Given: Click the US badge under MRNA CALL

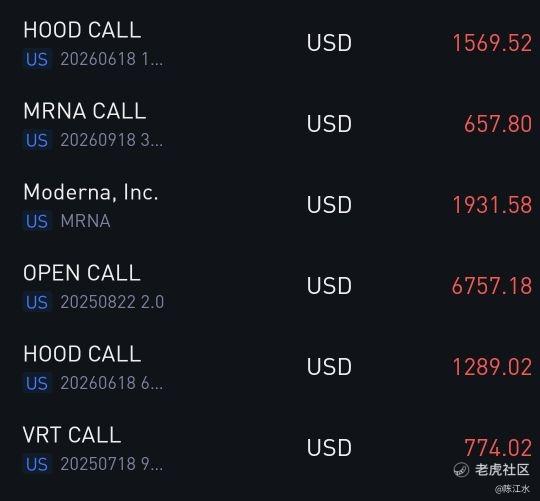Looking at the screenshot, I should click(37, 140).
